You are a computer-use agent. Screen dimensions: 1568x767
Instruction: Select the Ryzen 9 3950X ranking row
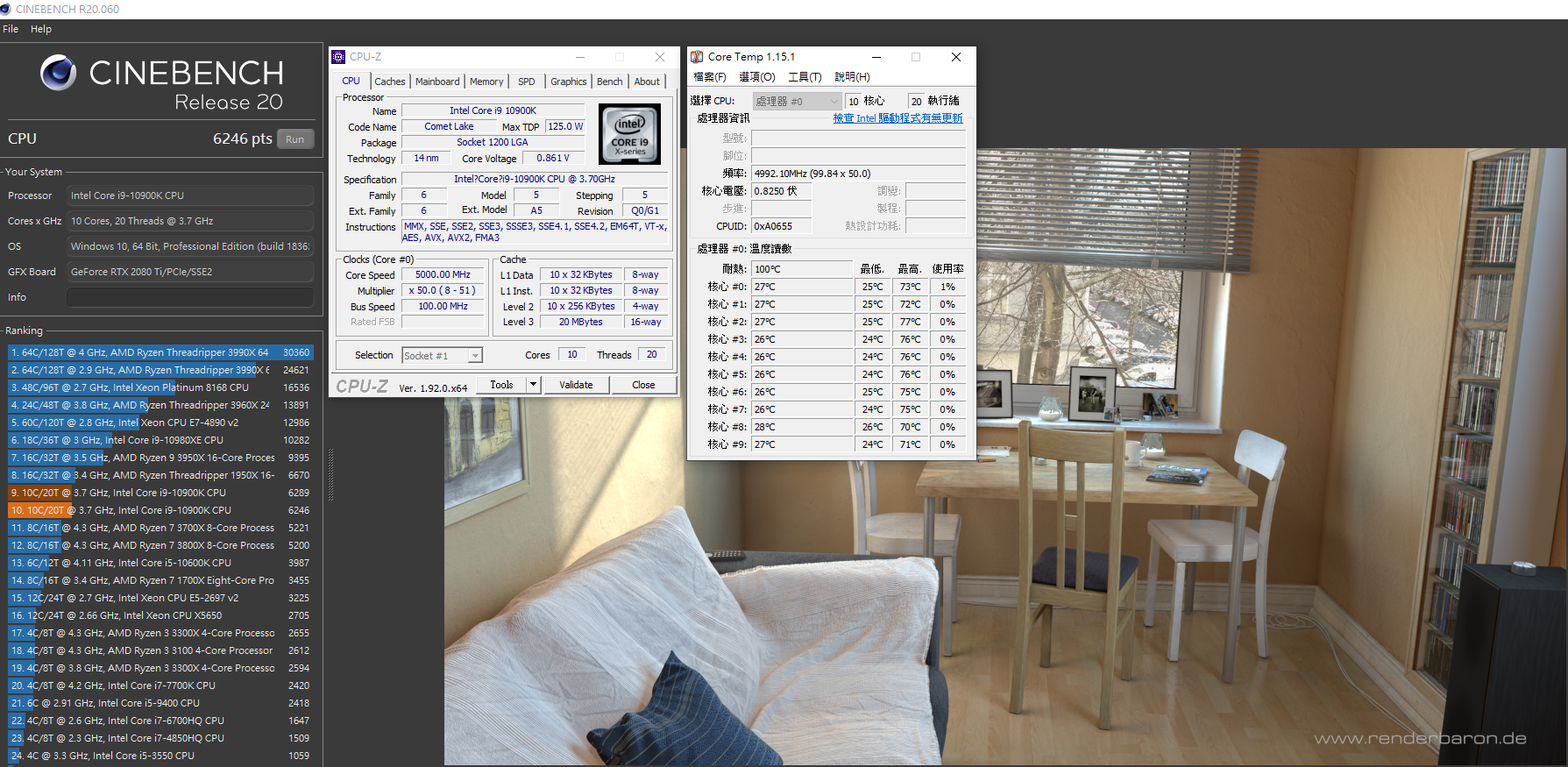point(160,458)
